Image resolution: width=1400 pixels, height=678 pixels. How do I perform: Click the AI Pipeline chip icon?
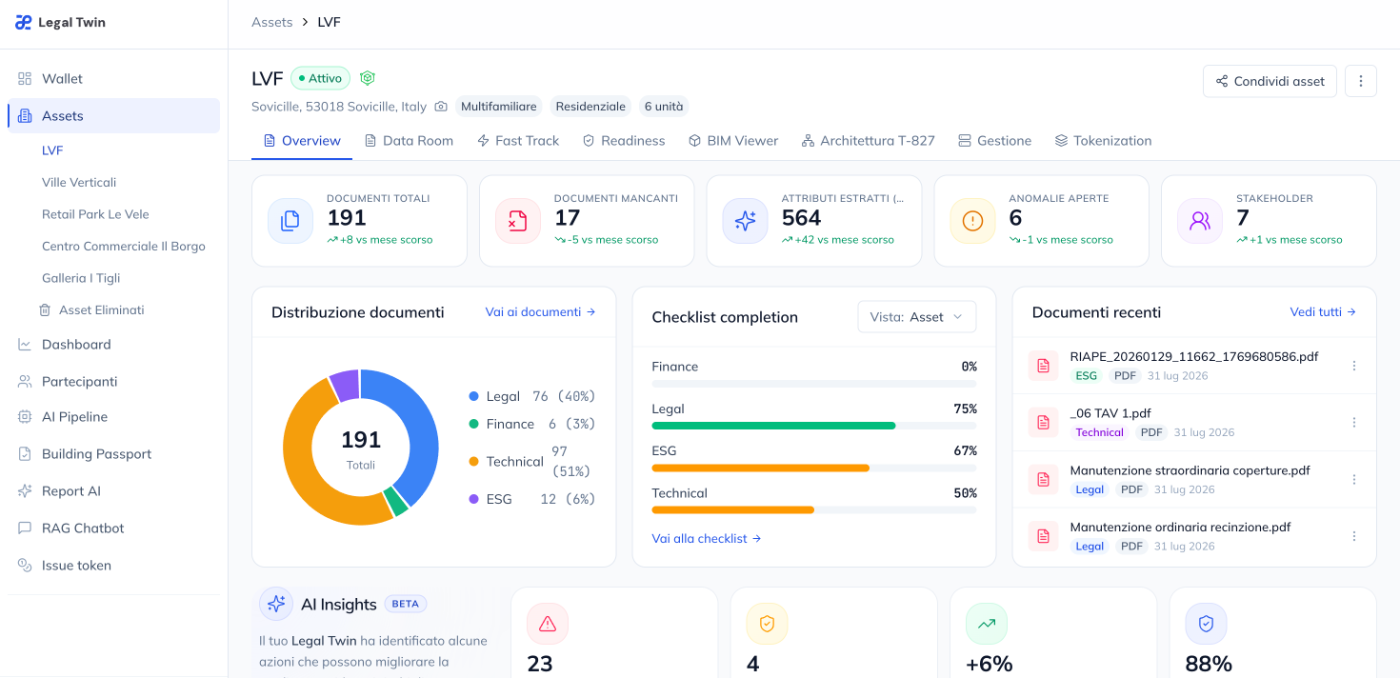pyautogui.click(x=25, y=417)
